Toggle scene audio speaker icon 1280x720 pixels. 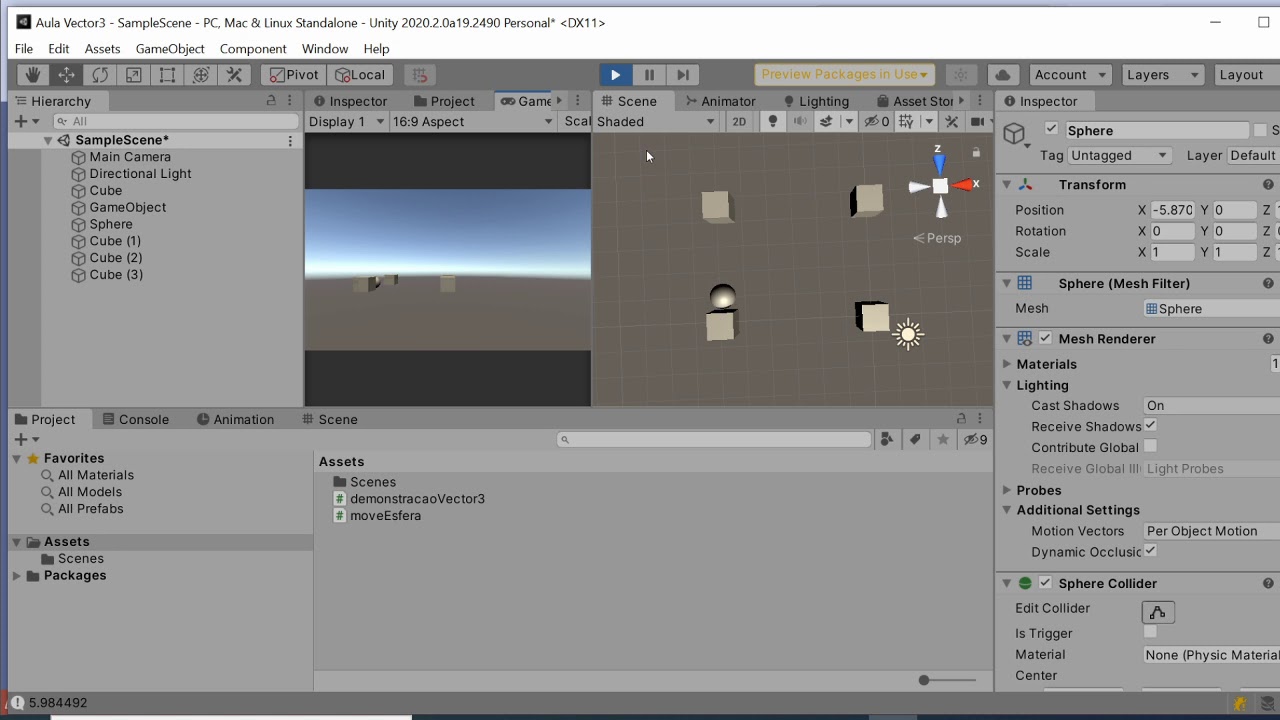800,122
